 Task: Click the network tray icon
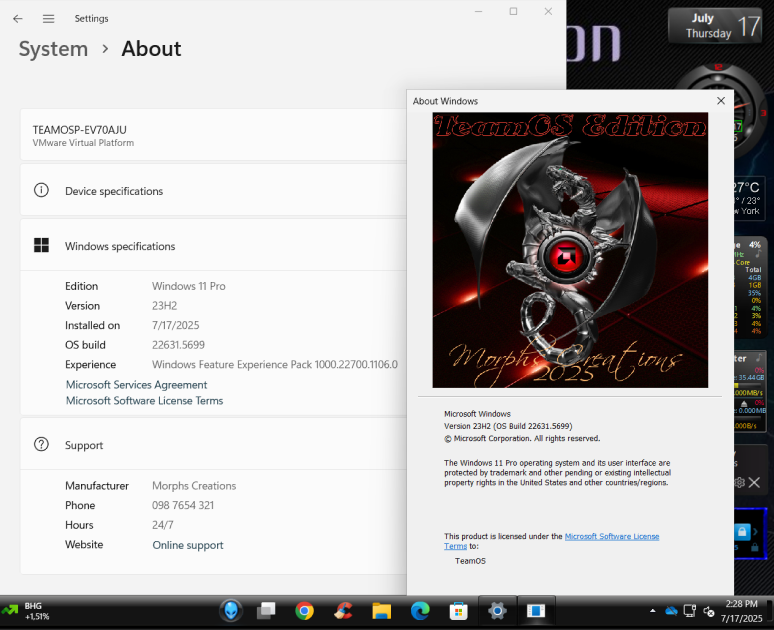690,611
